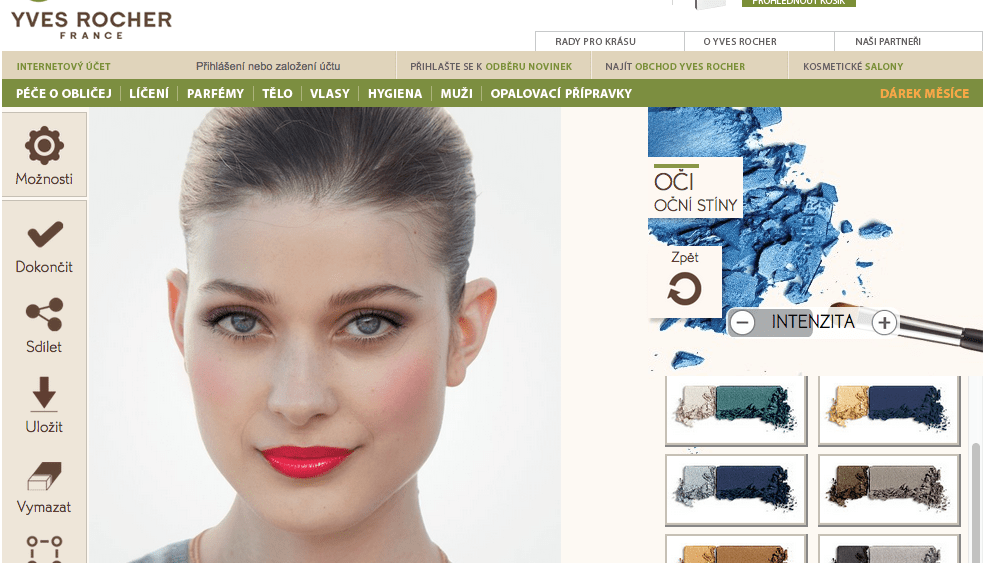The height and width of the screenshot is (563, 989).
Task: Choose the gold and bronze eyeshadow duo
Action: (736, 549)
